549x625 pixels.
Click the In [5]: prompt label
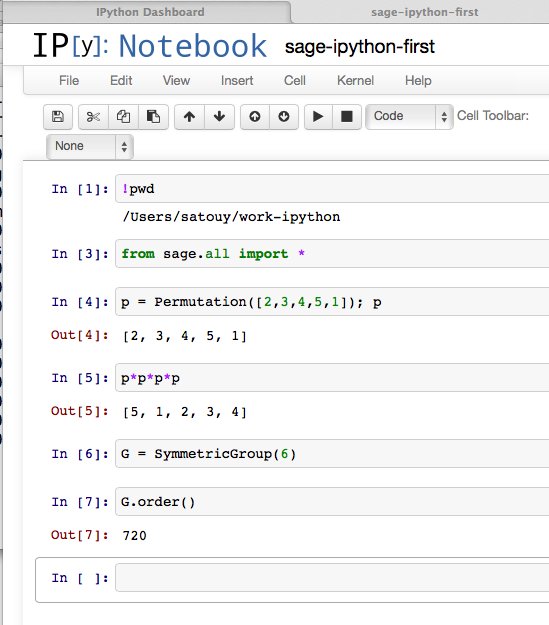80,378
